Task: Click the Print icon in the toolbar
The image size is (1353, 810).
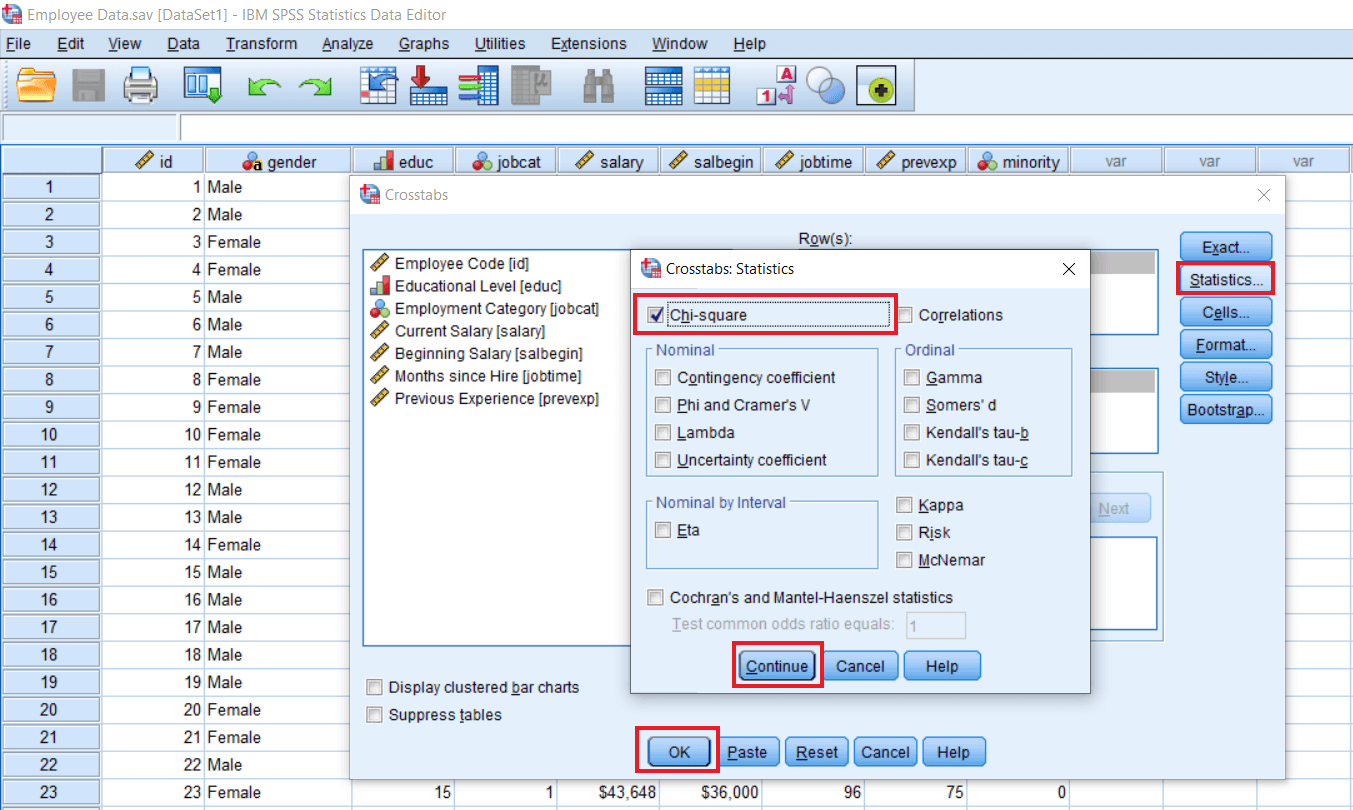Action: [140, 85]
